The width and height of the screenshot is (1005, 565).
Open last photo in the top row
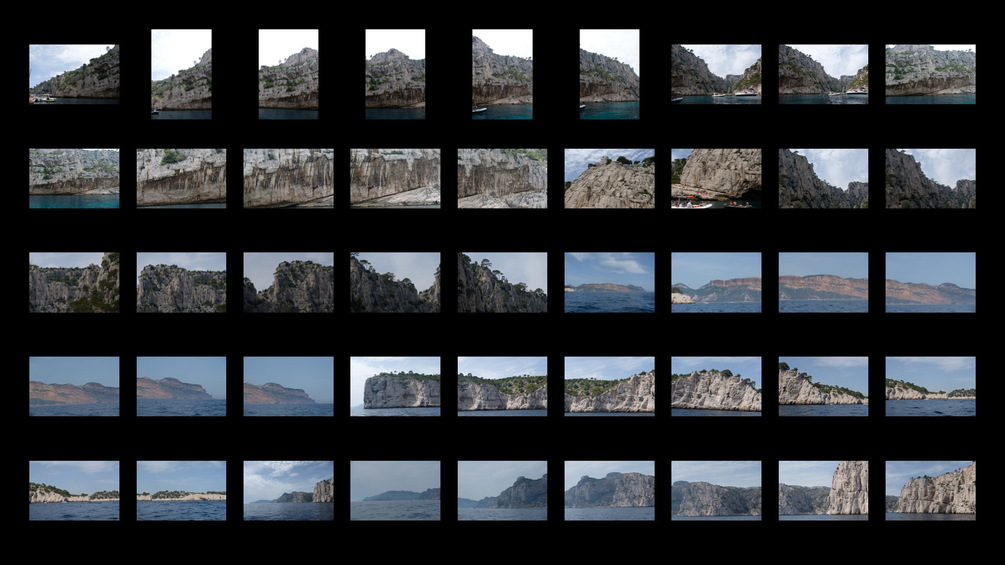click(x=931, y=74)
